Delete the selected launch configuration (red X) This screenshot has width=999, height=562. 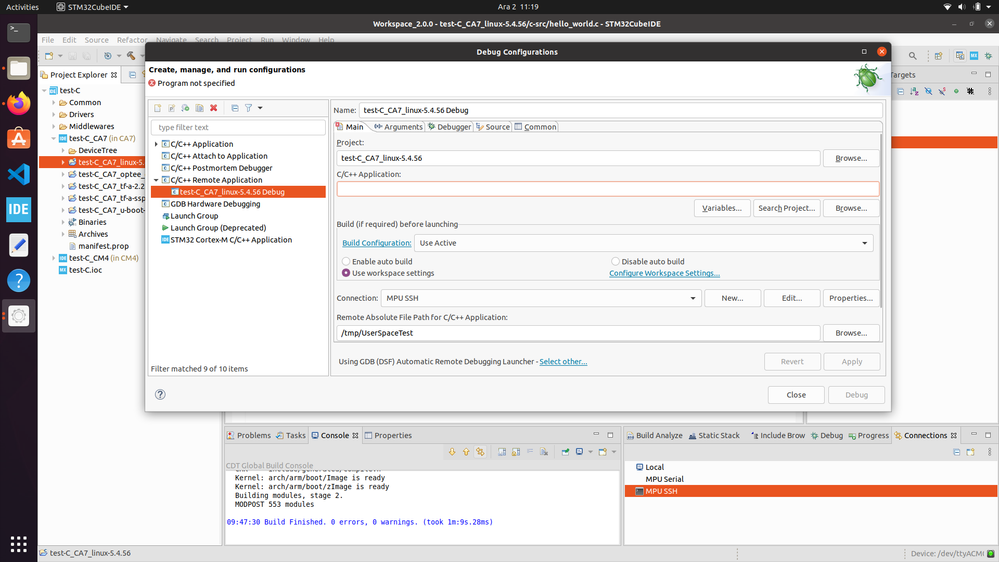[214, 108]
